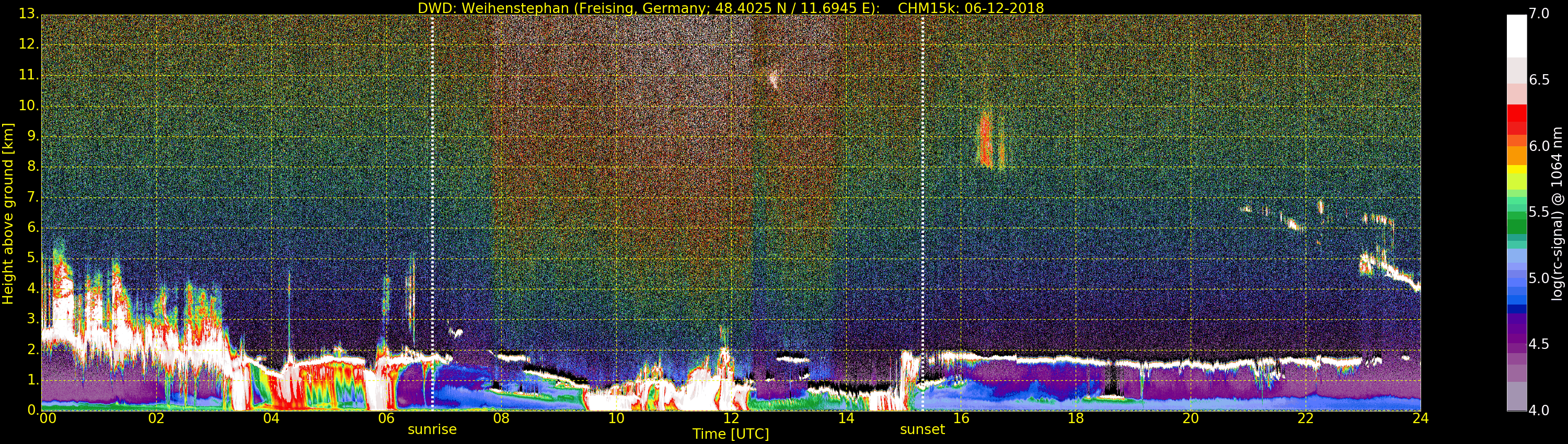Click the '06' tick on the time axis
This screenshot has width=1568, height=444.
click(x=387, y=418)
